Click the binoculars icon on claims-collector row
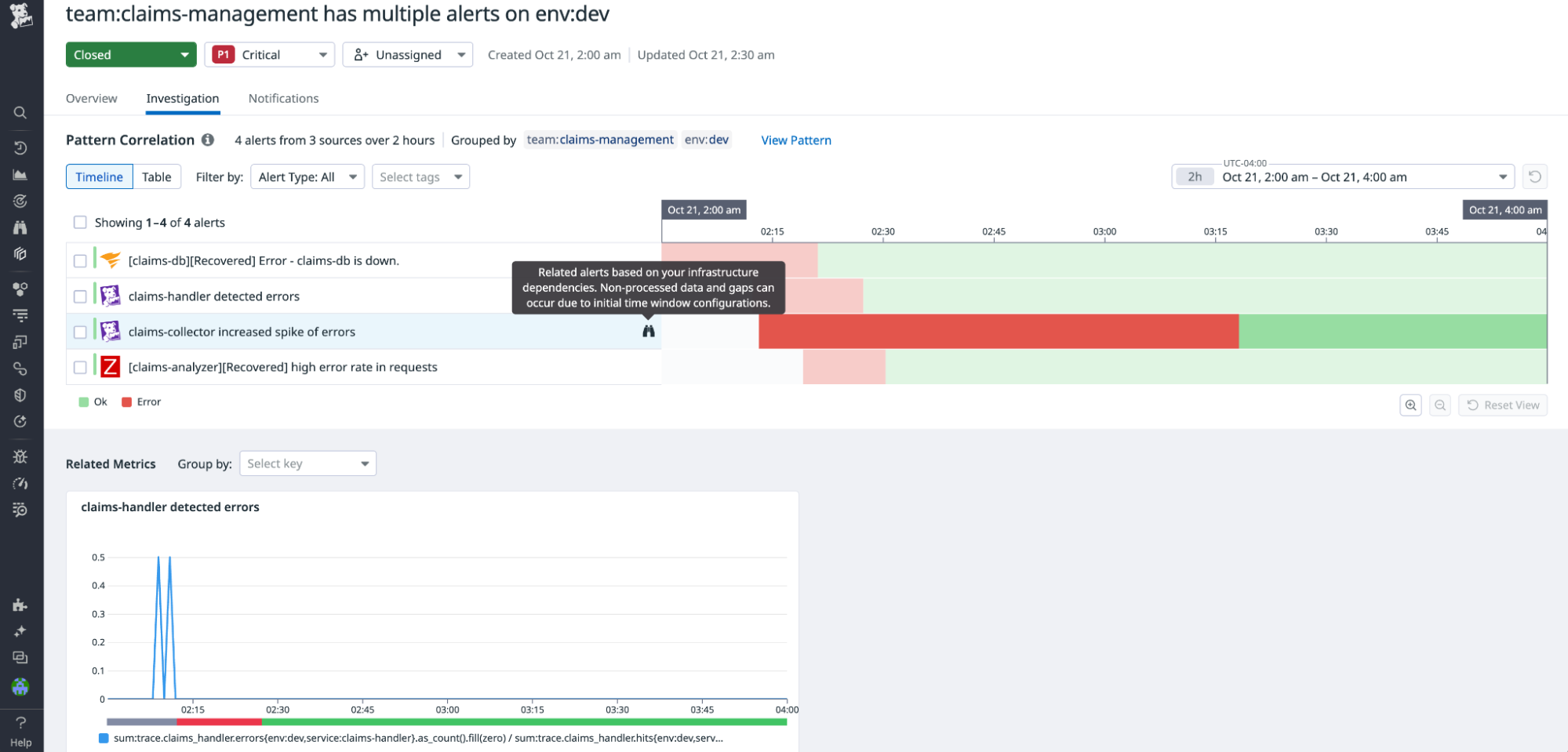The image size is (1568, 752). (x=649, y=331)
